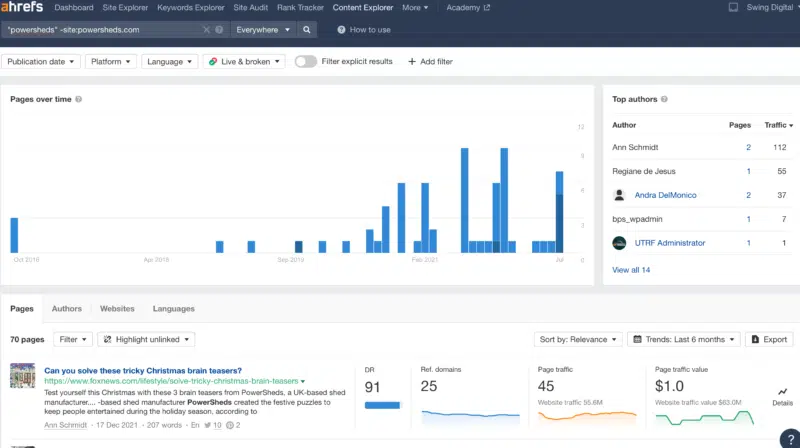Go to Dashboard
Screen dimensions: 800x448
tap(74, 7)
